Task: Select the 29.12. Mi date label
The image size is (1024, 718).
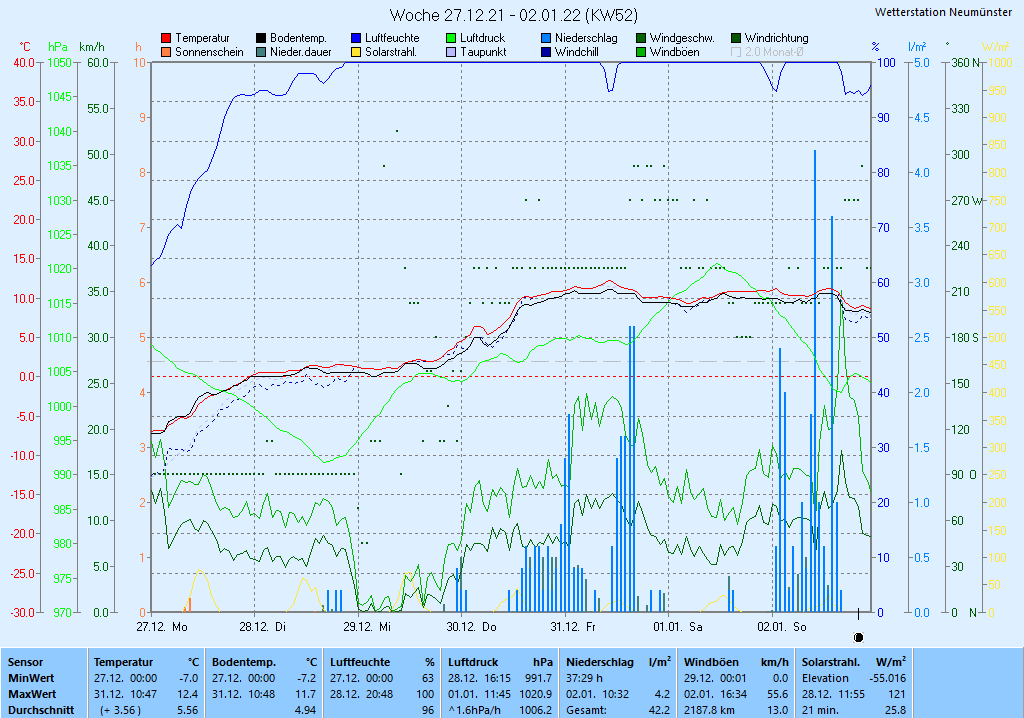Action: (367, 627)
